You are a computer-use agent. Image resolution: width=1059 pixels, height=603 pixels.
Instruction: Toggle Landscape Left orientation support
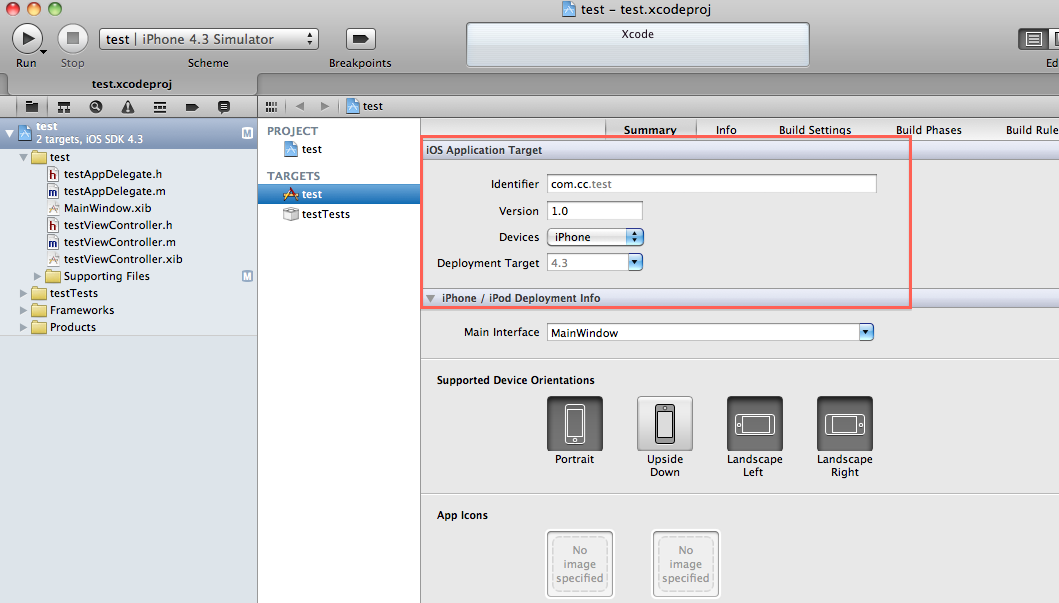tap(754, 423)
